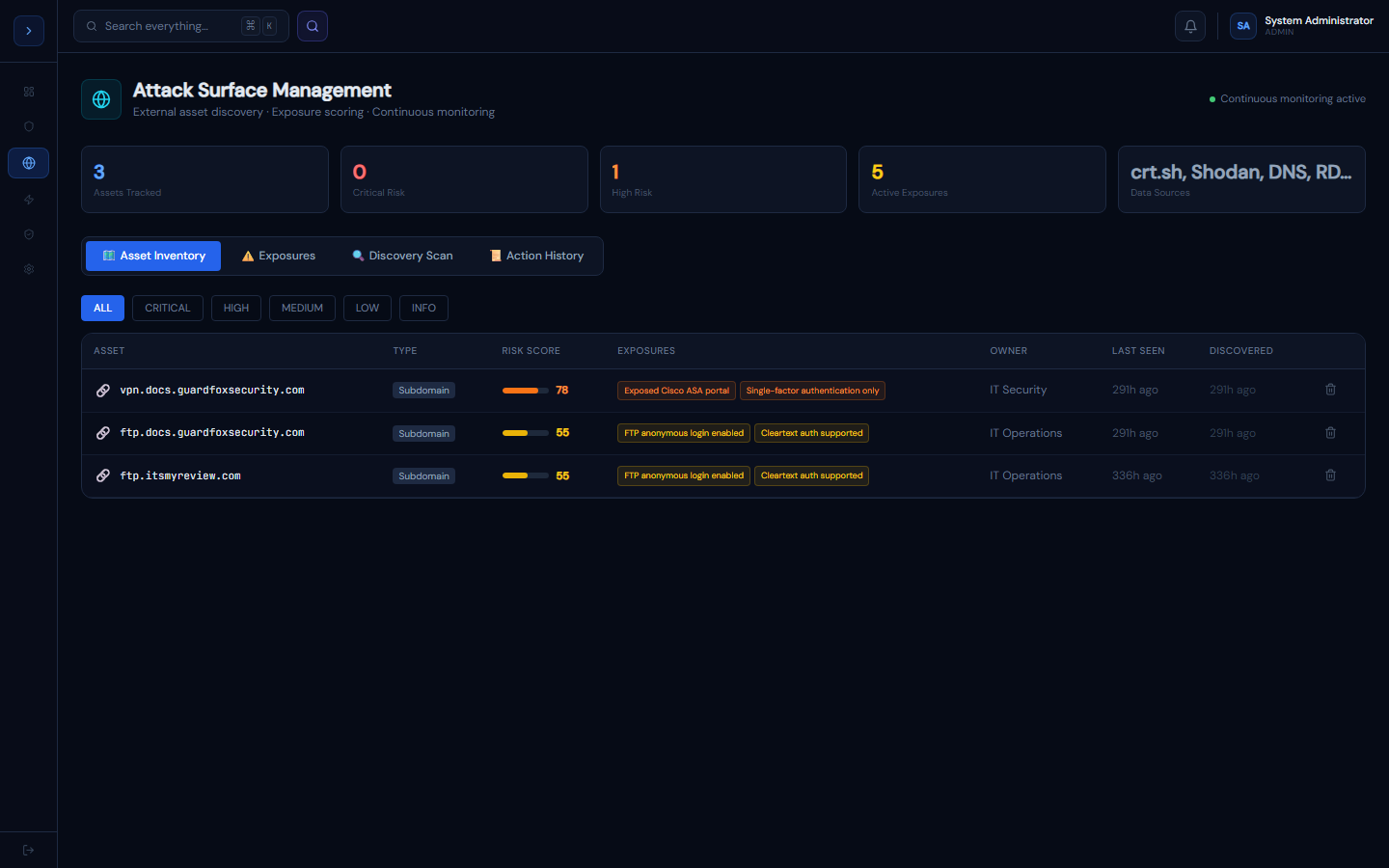Click the ftp.docs.guardfoxsecurity.com risk bar

tap(526, 433)
